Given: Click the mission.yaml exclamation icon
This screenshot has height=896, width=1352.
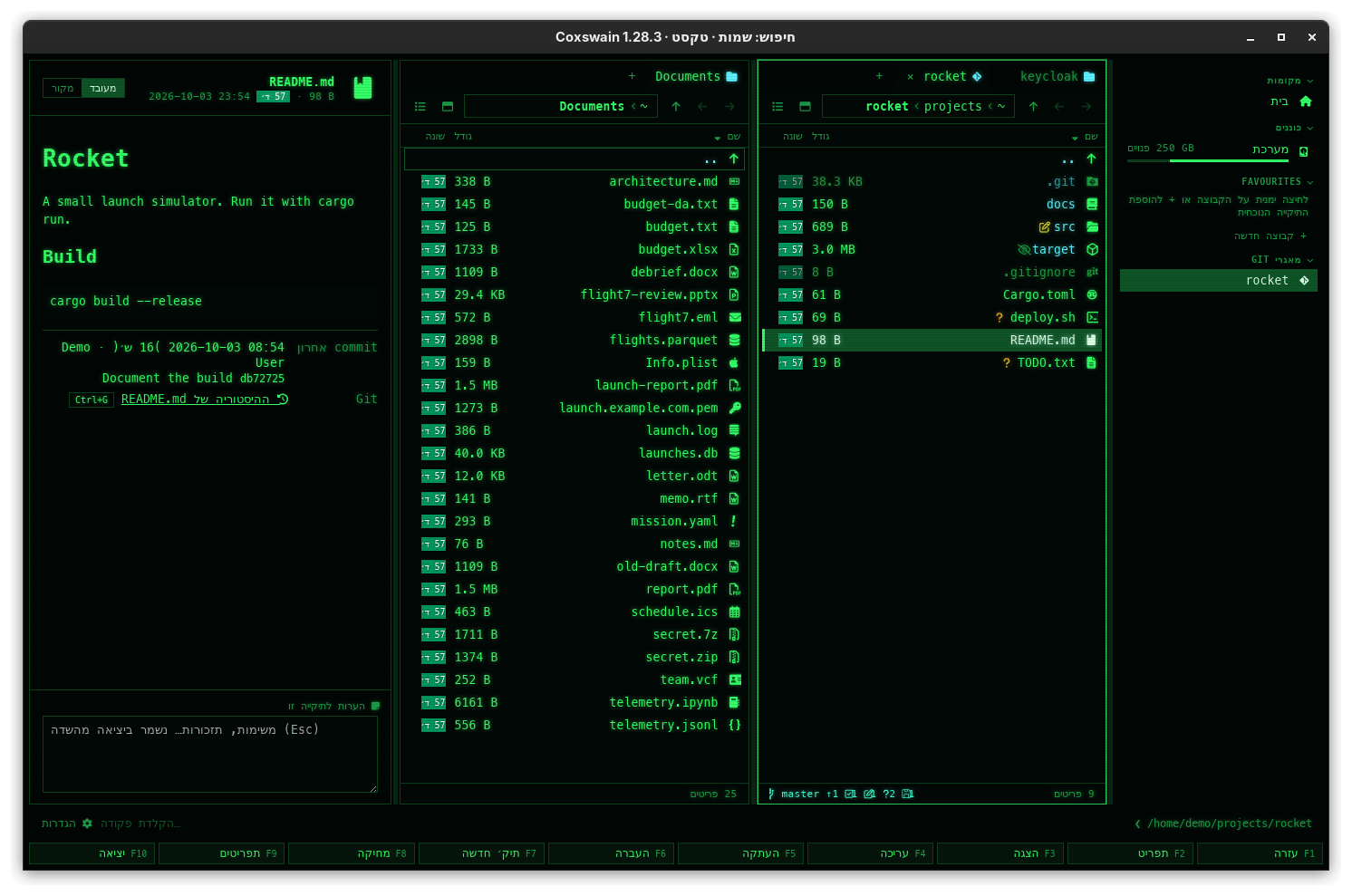Looking at the screenshot, I should [735, 521].
